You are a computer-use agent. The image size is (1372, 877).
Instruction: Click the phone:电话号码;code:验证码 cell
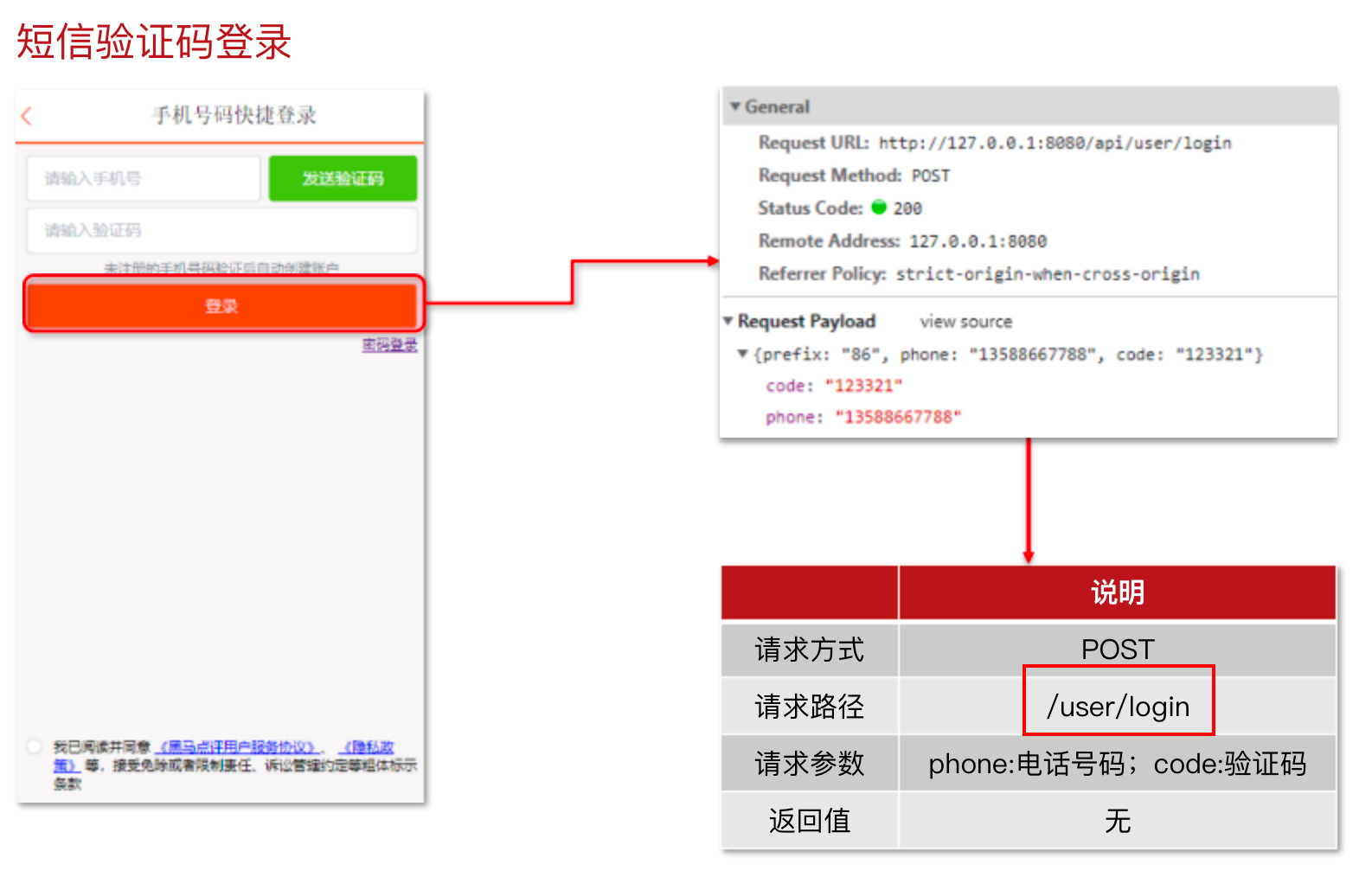(1118, 764)
